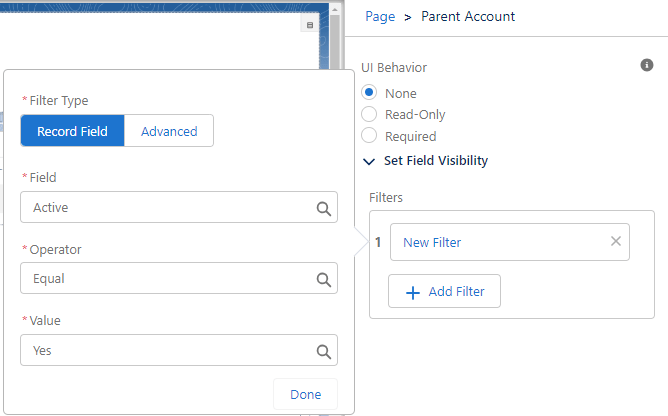Open the Value combo box showing Yes
The height and width of the screenshot is (416, 668).
point(165,351)
